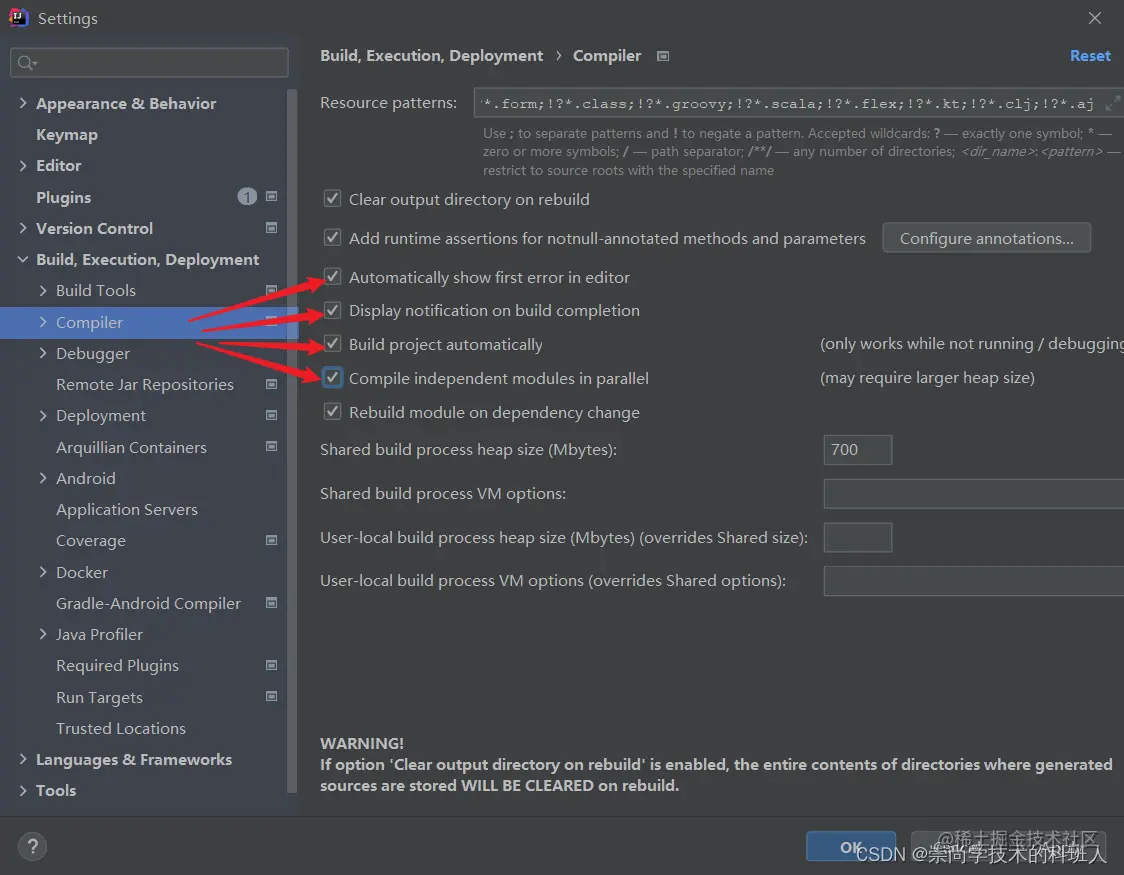Open help with the question mark button

32,846
